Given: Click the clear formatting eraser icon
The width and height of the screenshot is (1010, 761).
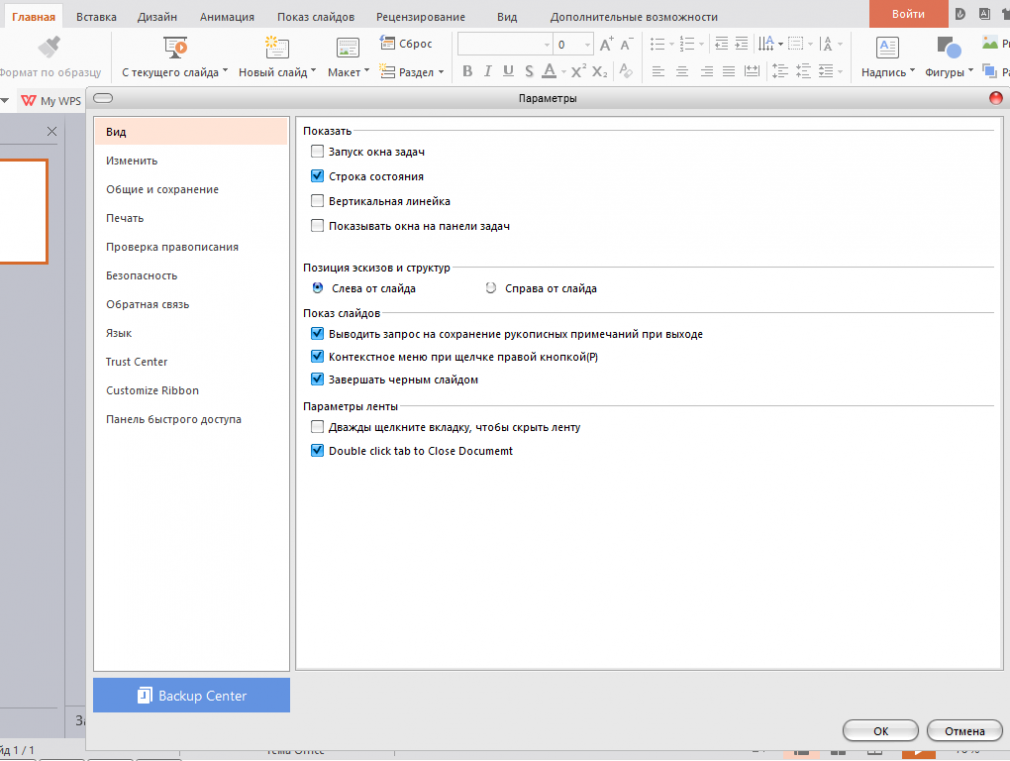Looking at the screenshot, I should click(x=625, y=71).
